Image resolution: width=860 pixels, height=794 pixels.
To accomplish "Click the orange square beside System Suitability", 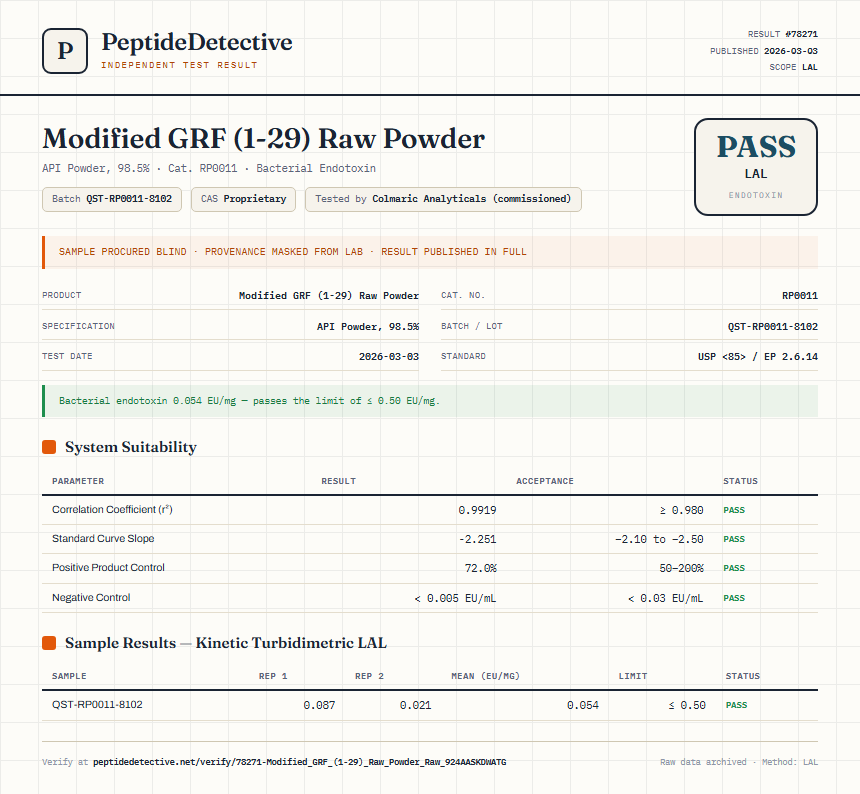I will click(49, 447).
